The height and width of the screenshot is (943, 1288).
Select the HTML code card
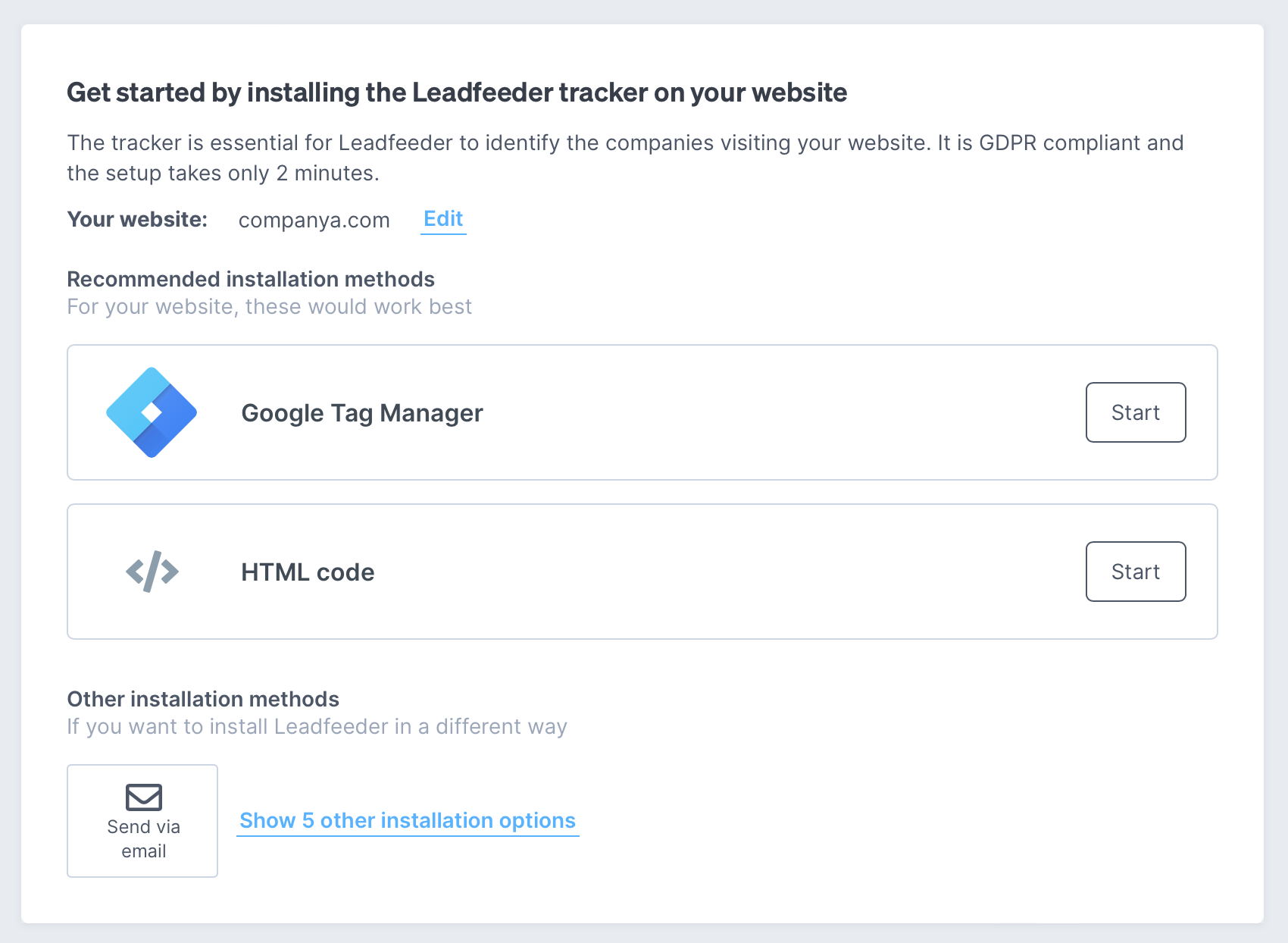642,572
